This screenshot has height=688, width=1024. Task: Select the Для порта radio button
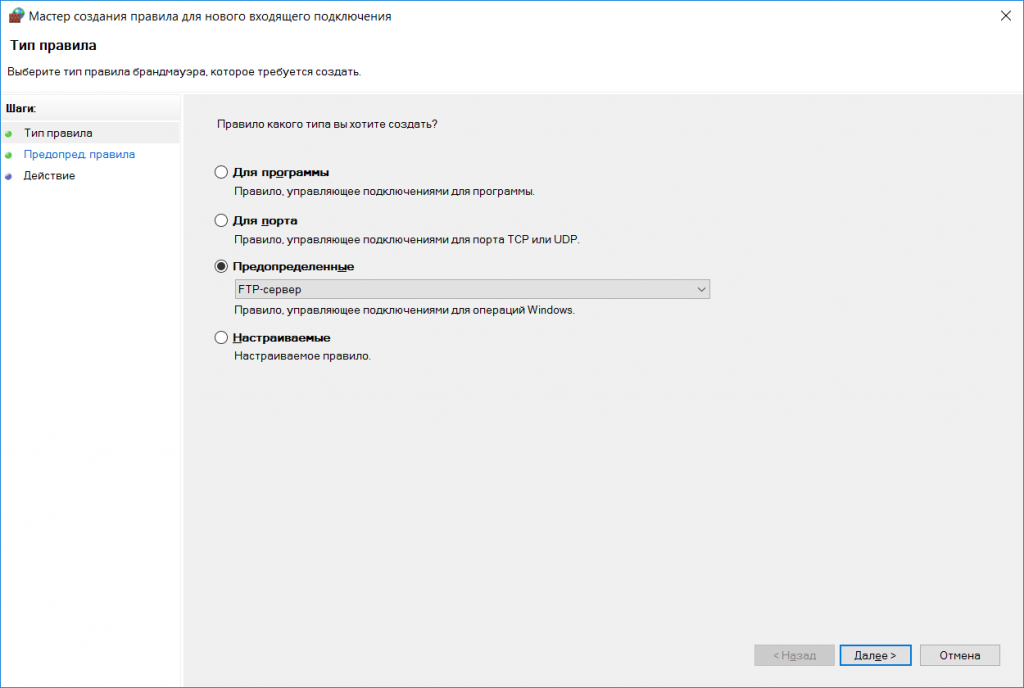pos(221,221)
